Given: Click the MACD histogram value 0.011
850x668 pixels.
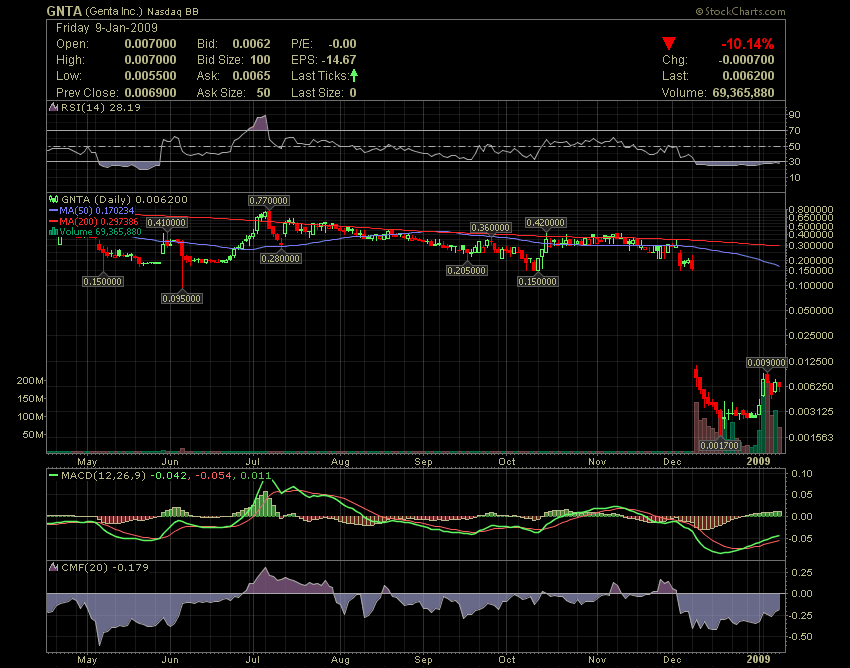Looking at the screenshot, I should pyautogui.click(x=255, y=476).
